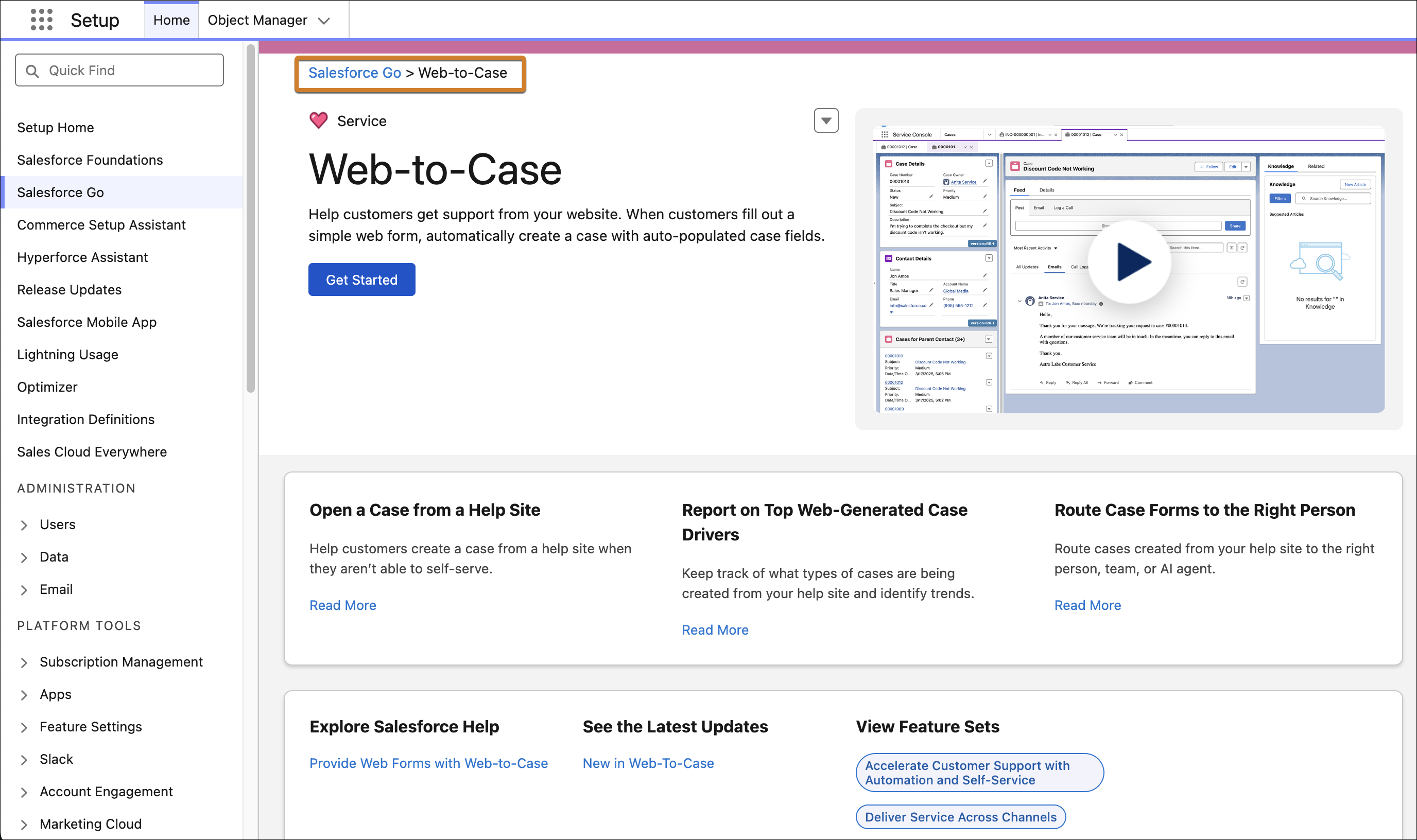Screen dimensions: 1417x840
Task: Click the pink Service heart icon
Action: tap(319, 120)
